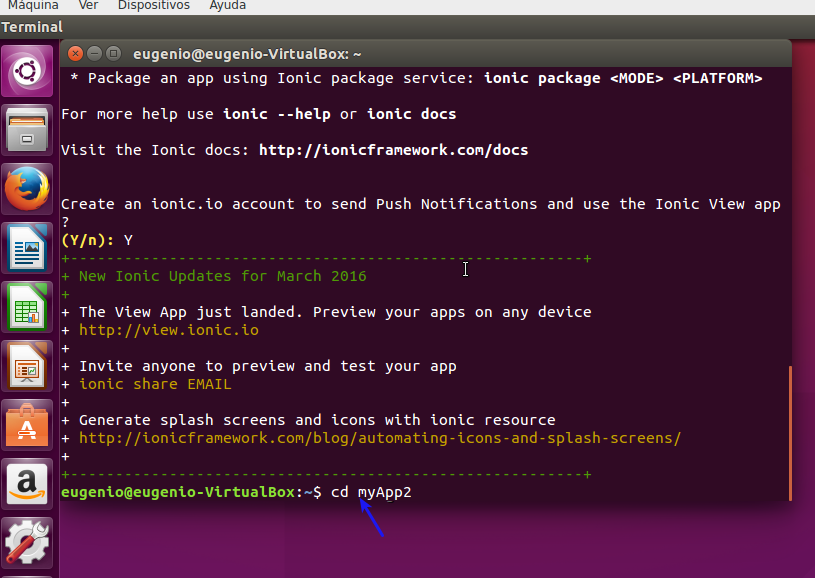This screenshot has width=815, height=578.
Task: Click the 'Terminal' label in top panel
Action: click(32, 27)
